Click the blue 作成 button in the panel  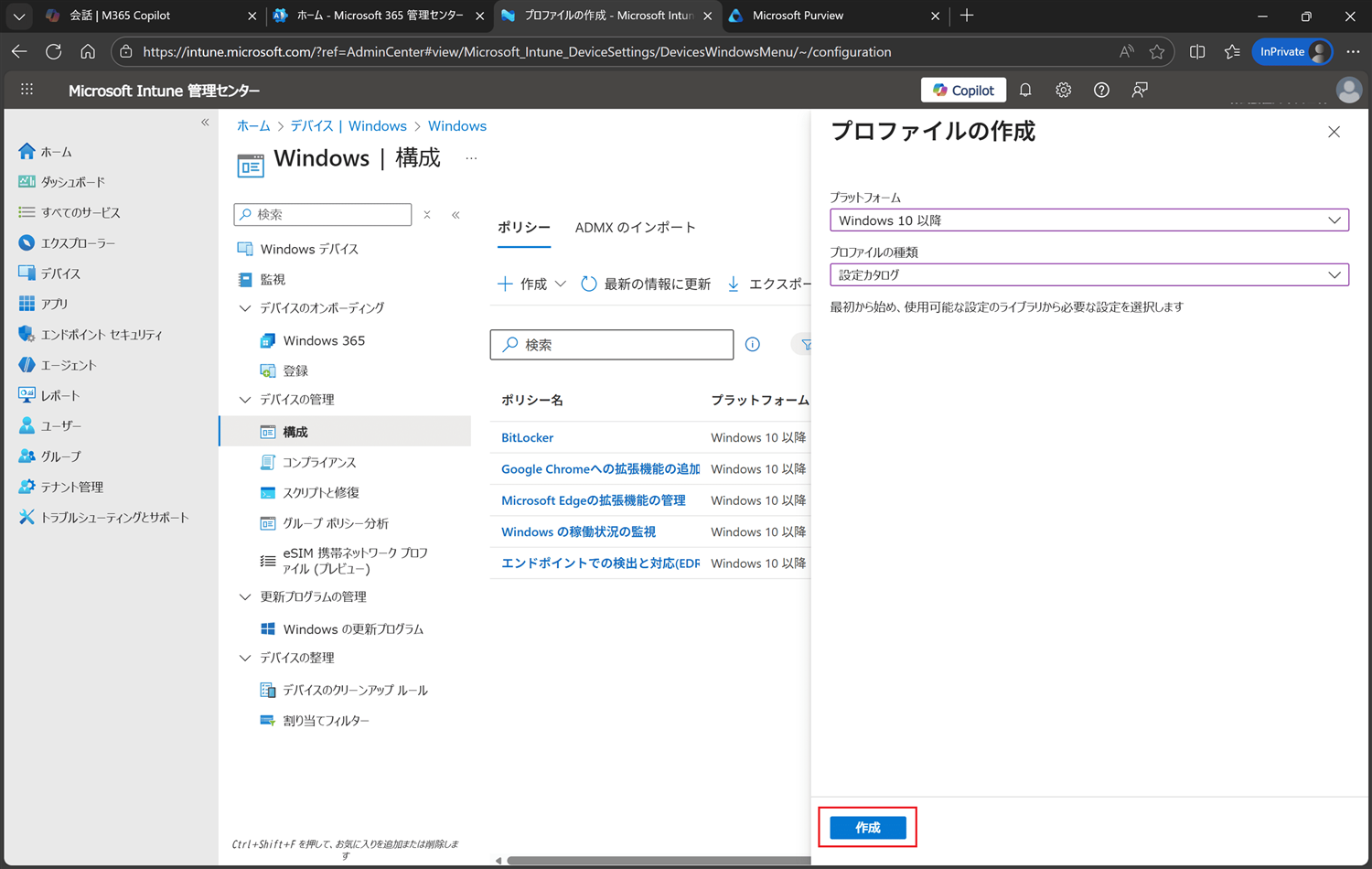tap(868, 828)
